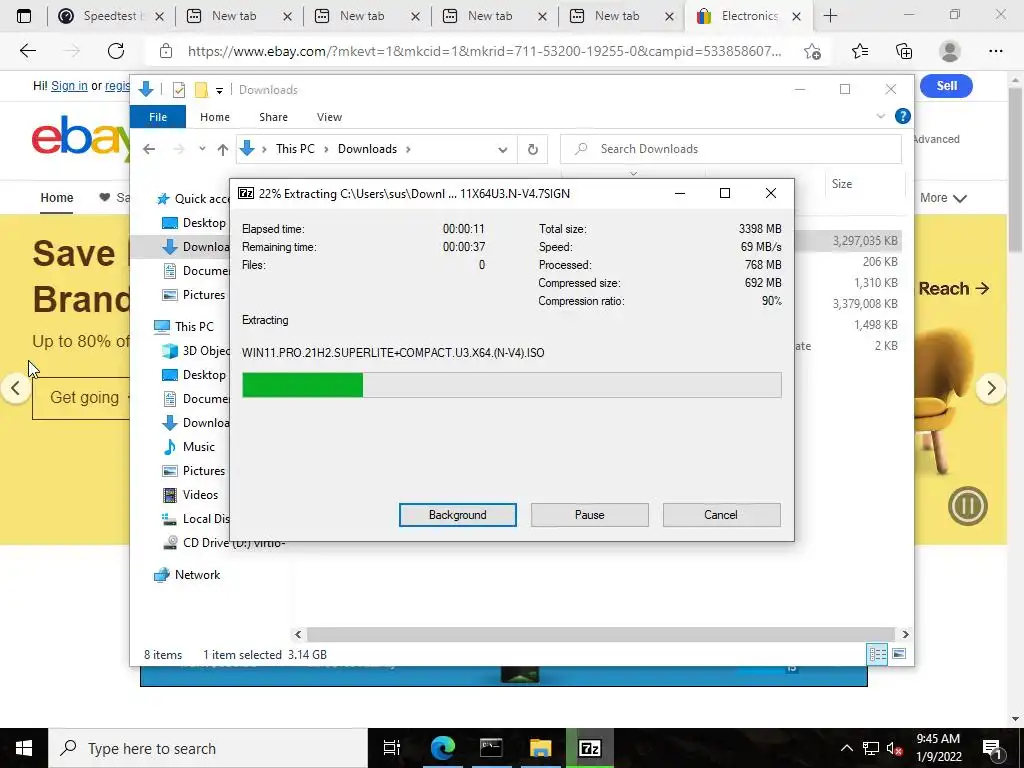Open Explorer help question mark icon
Image resolution: width=1024 pixels, height=768 pixels.
pos(903,116)
